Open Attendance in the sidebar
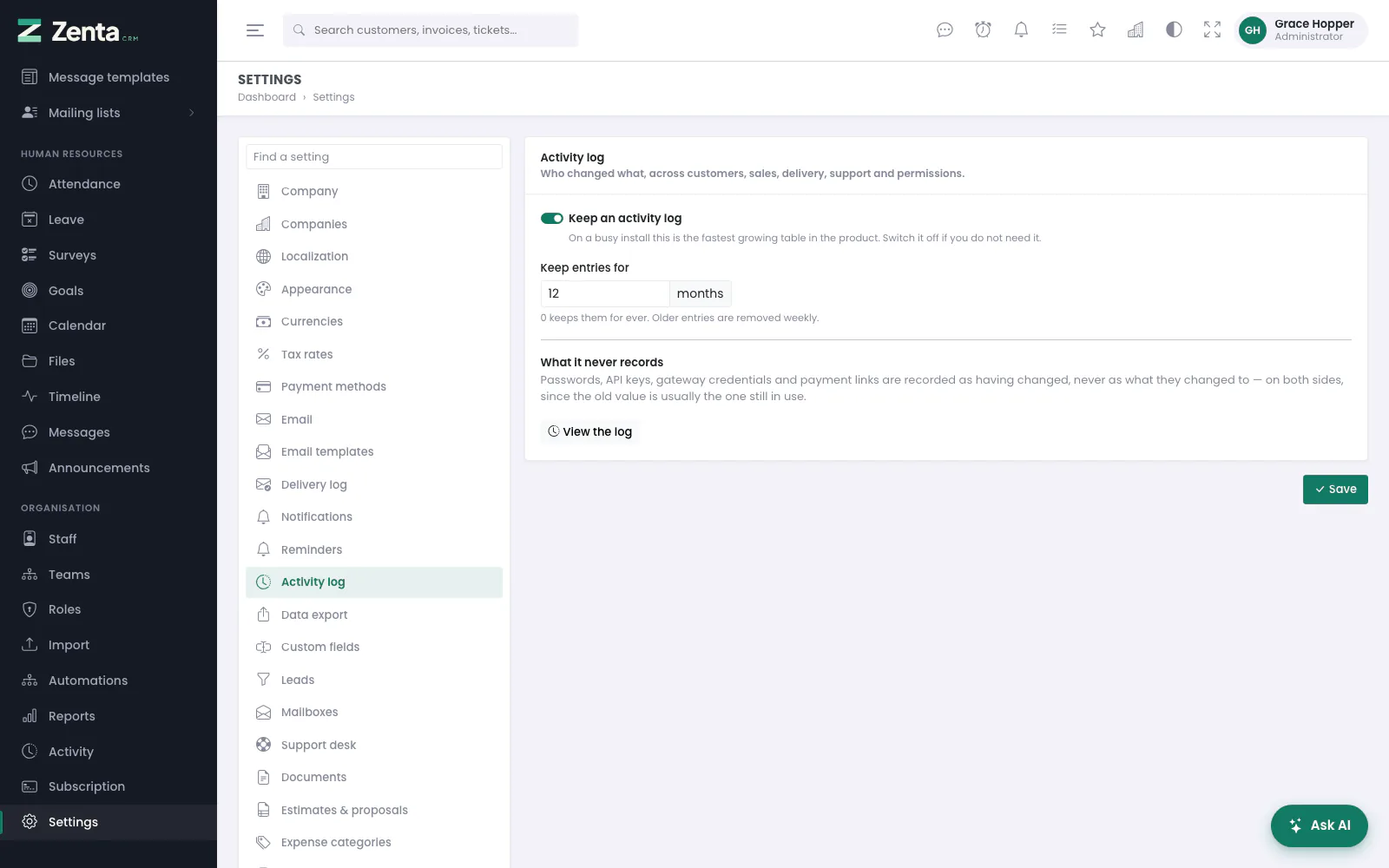 click(x=109, y=184)
